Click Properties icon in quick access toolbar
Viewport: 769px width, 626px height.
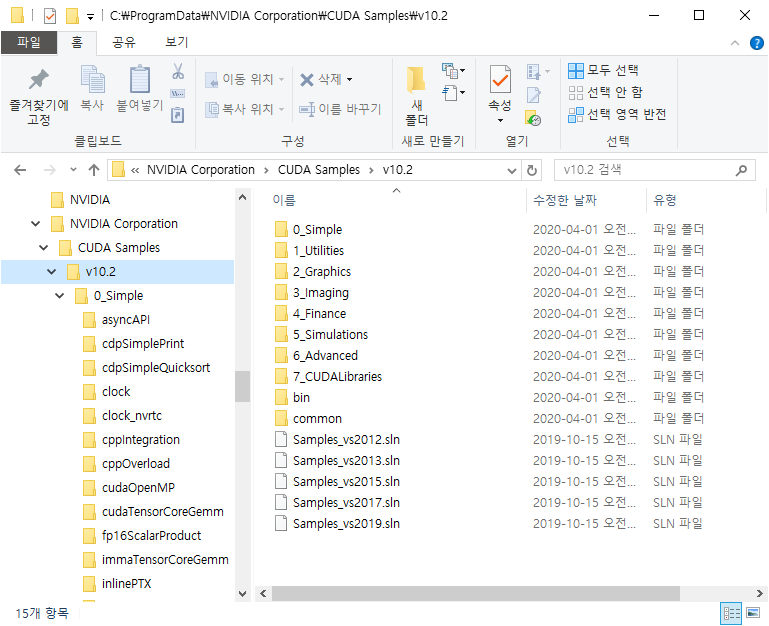50,16
